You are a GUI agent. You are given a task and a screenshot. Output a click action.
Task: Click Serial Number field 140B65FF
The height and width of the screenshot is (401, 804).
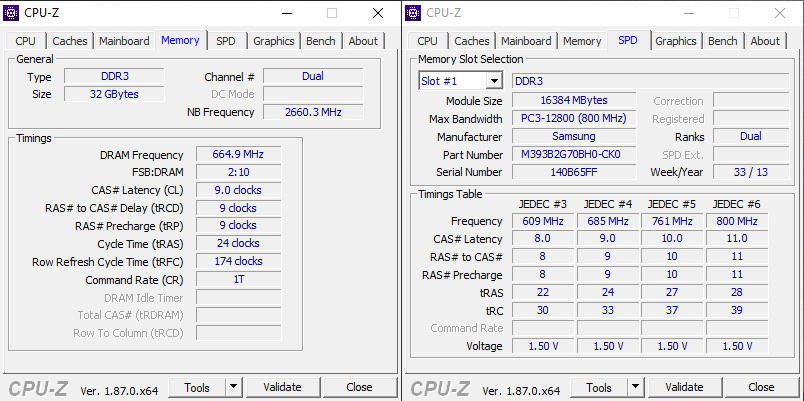(574, 172)
